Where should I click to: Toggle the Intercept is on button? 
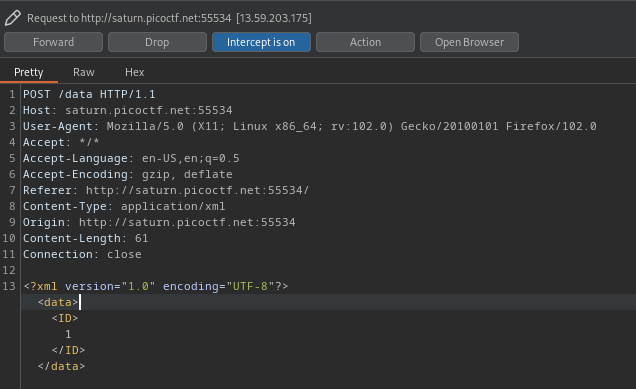(261, 42)
